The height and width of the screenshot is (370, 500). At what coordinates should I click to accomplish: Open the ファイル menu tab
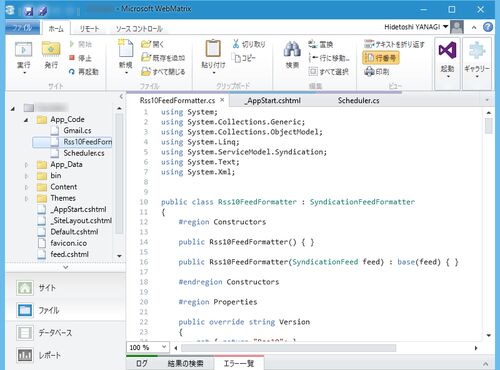point(22,28)
